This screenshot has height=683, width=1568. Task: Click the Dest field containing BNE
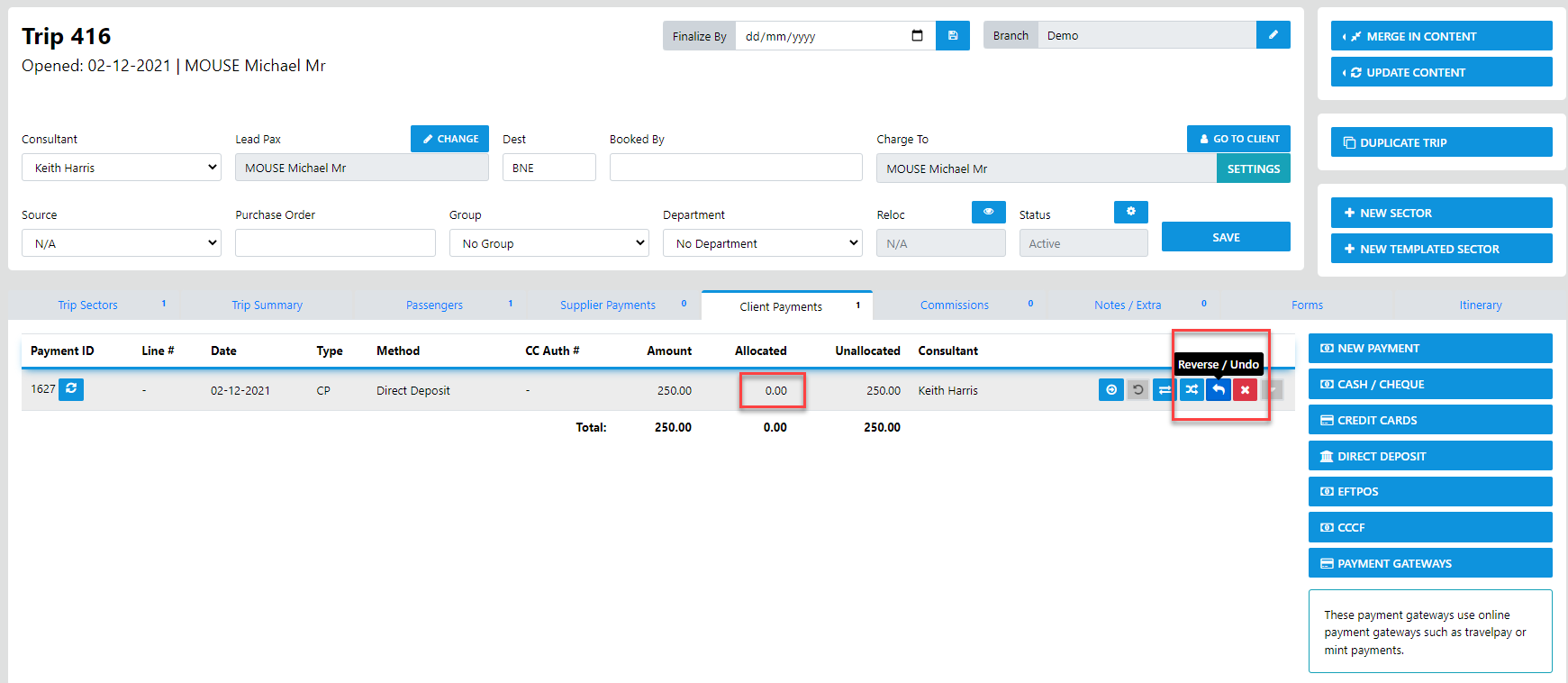click(549, 168)
